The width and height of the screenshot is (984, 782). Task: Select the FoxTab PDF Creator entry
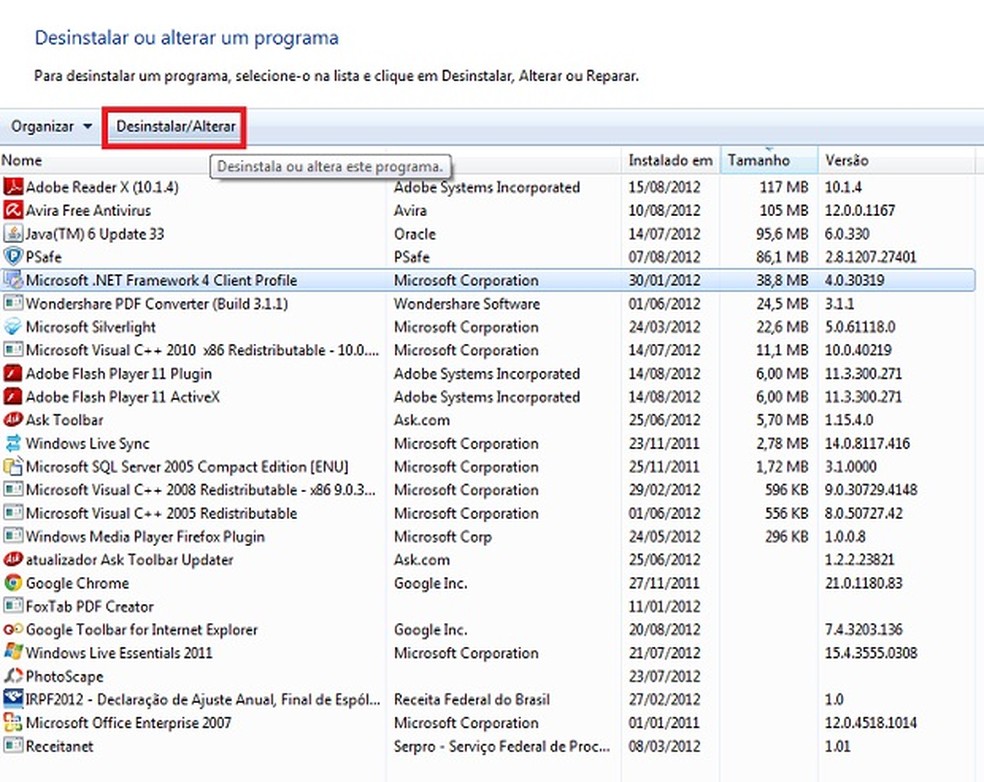click(90, 606)
